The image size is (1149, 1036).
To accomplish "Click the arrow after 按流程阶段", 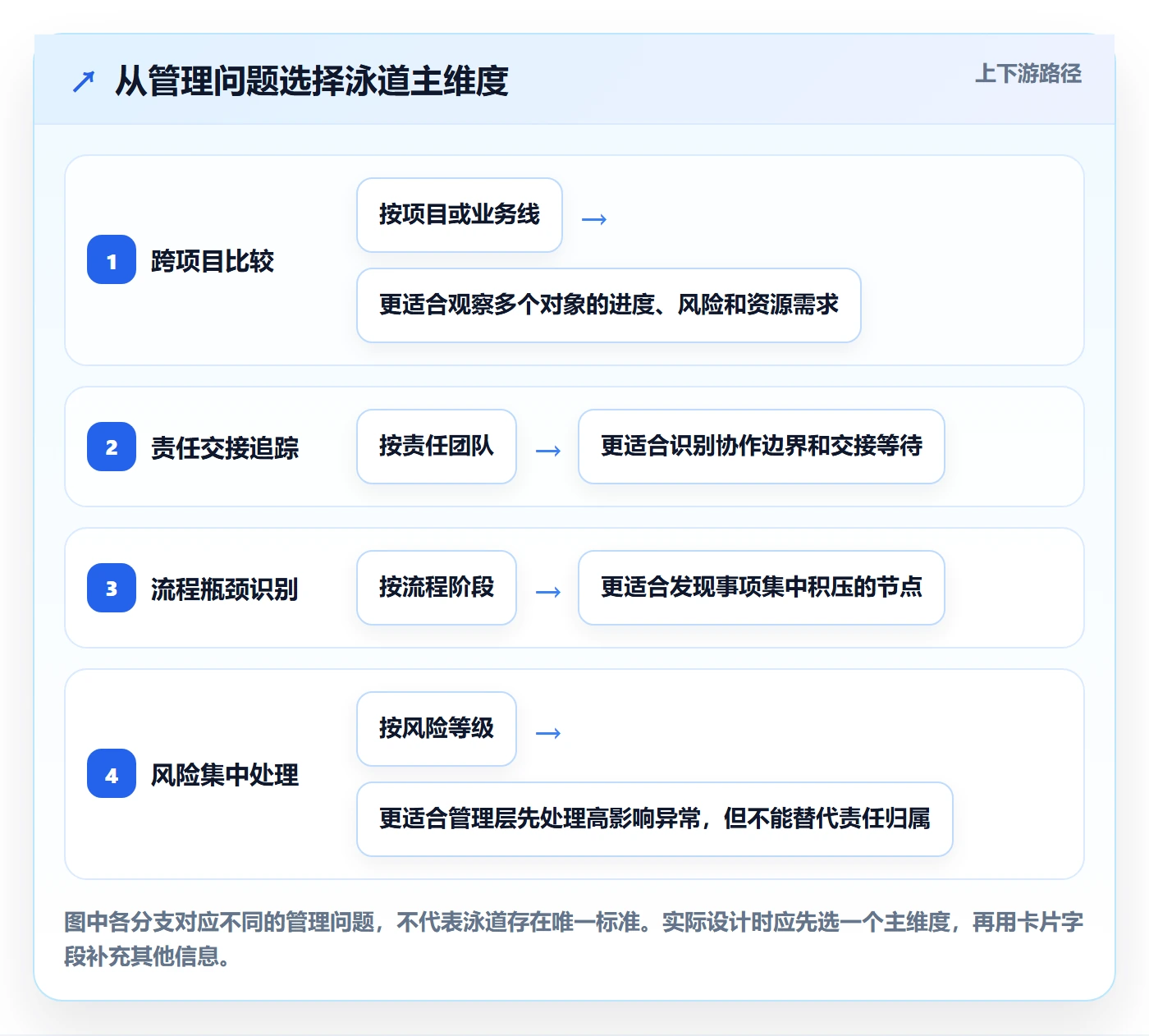I will (548, 592).
